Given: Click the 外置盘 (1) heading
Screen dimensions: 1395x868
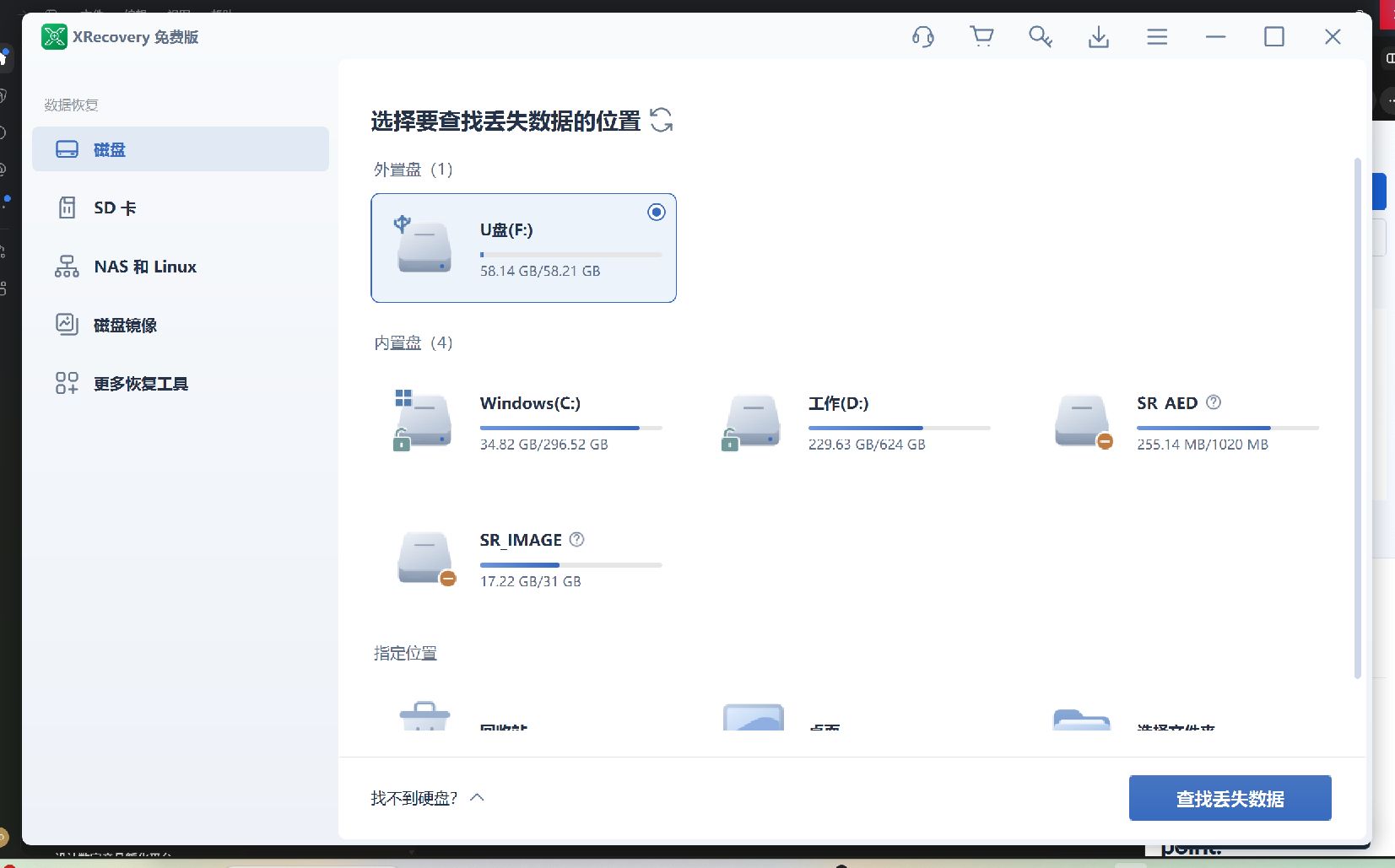Looking at the screenshot, I should (414, 170).
